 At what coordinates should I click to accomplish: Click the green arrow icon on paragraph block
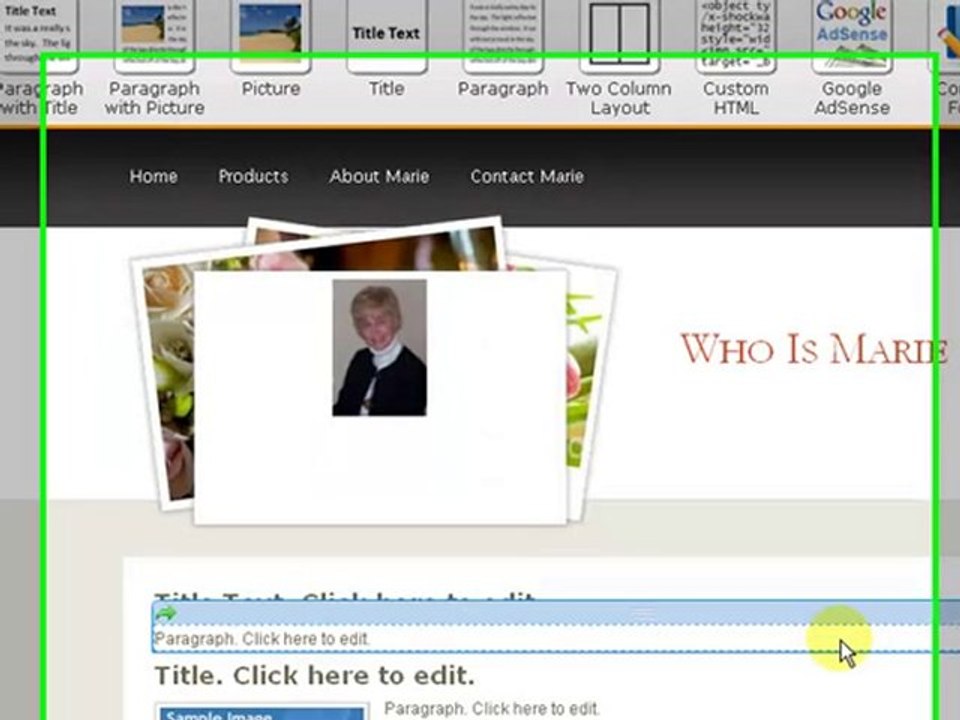(165, 613)
